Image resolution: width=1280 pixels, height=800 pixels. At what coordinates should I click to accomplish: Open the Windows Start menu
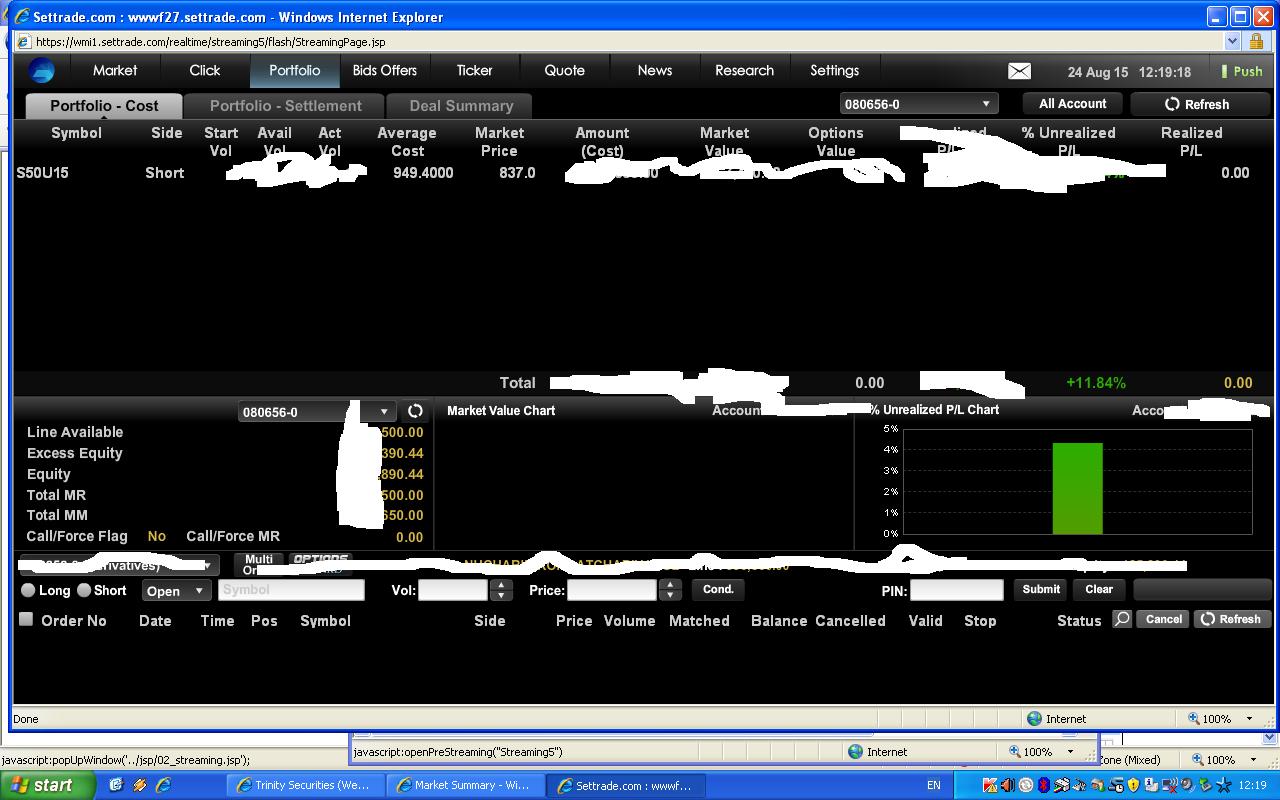point(48,785)
